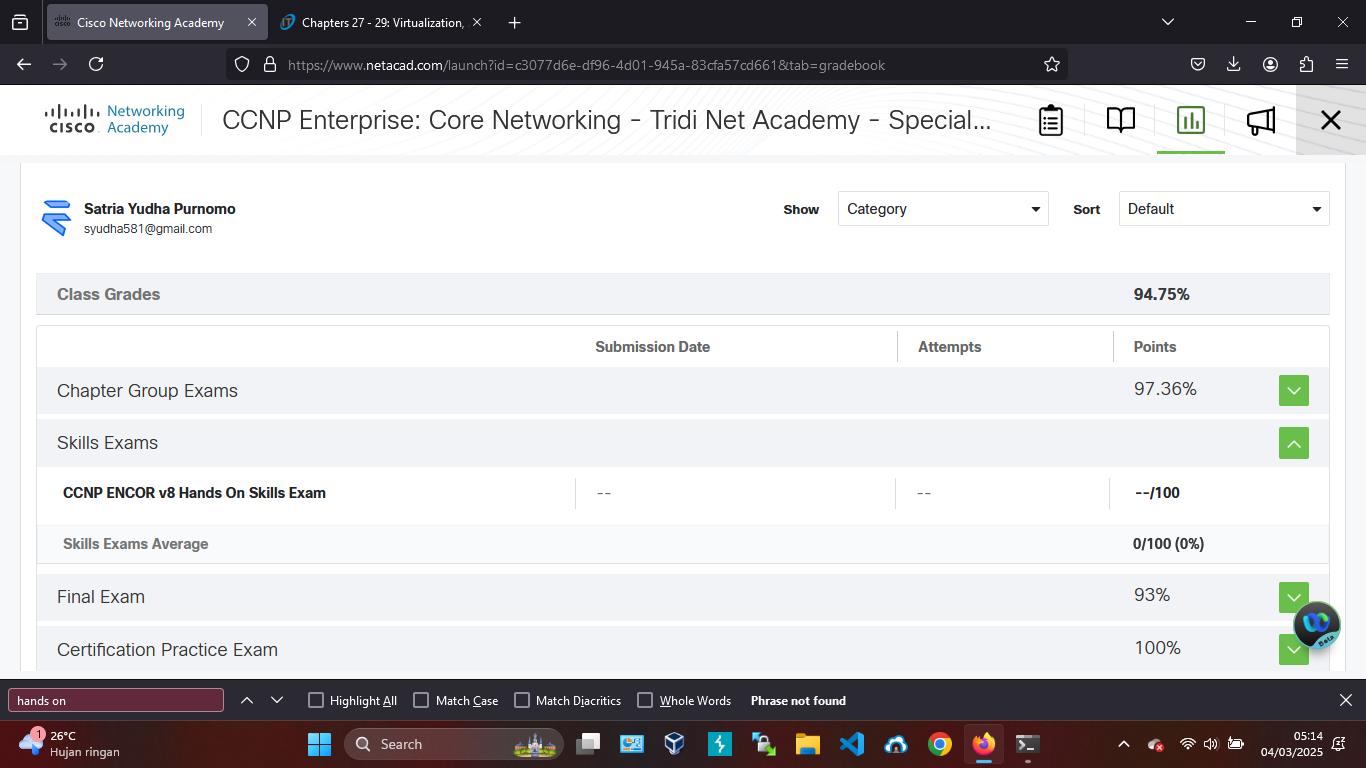List all tabs dropdown arrow
This screenshot has height=768, width=1366.
click(1168, 22)
